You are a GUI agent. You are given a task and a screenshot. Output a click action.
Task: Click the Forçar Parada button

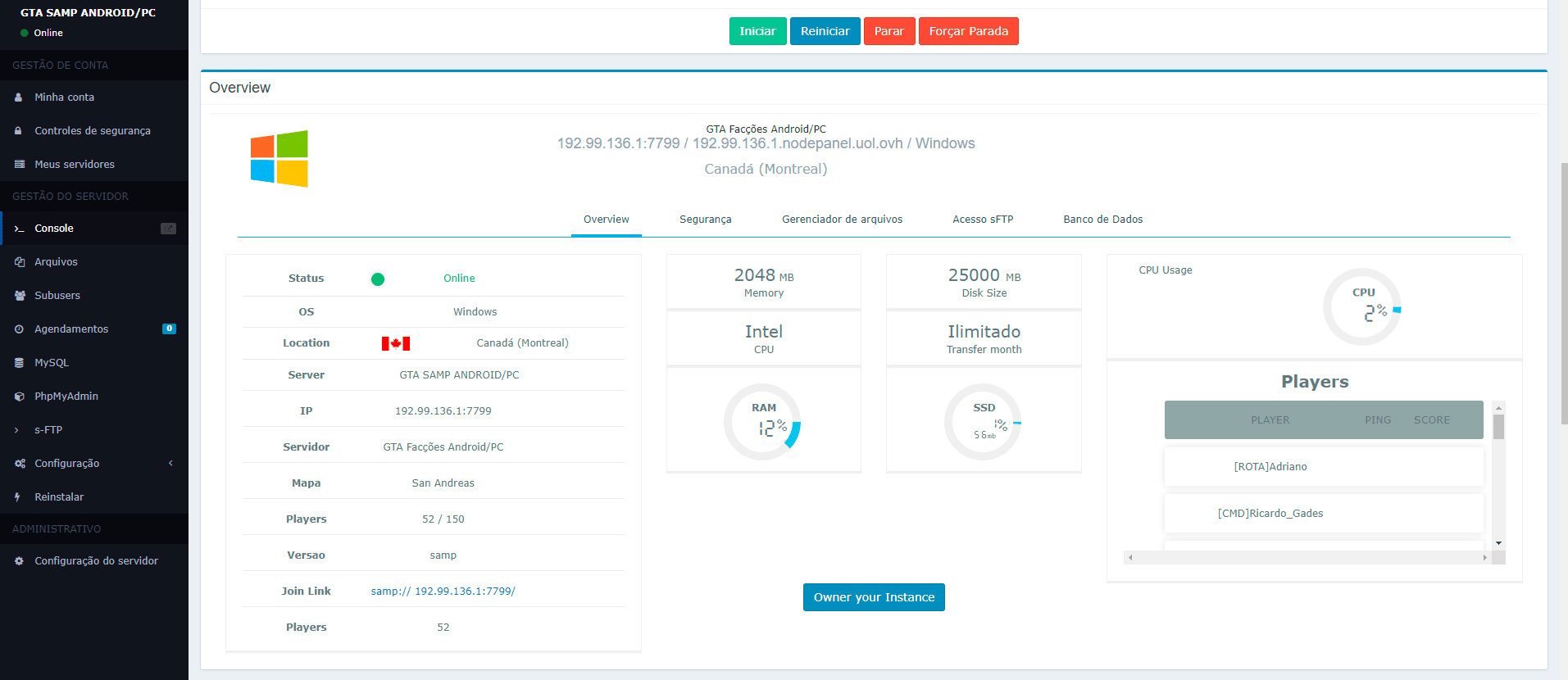[969, 31]
